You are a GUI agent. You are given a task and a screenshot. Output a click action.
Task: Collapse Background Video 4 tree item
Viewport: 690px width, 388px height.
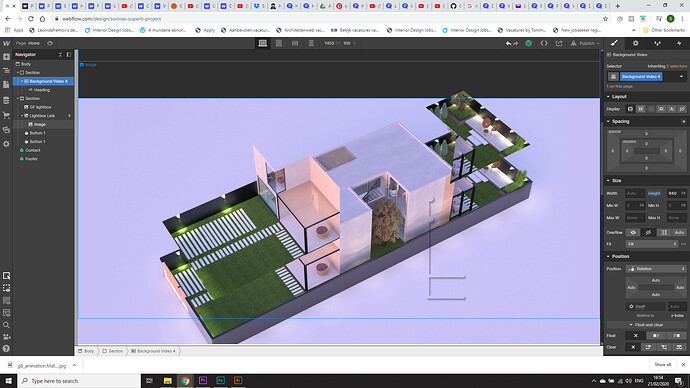pos(22,81)
